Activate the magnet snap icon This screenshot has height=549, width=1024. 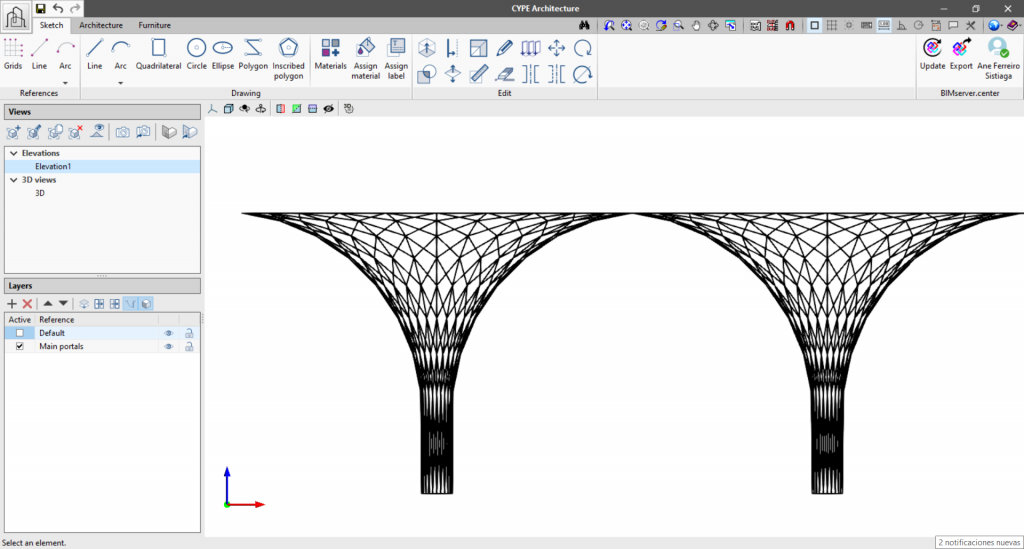(x=791, y=25)
